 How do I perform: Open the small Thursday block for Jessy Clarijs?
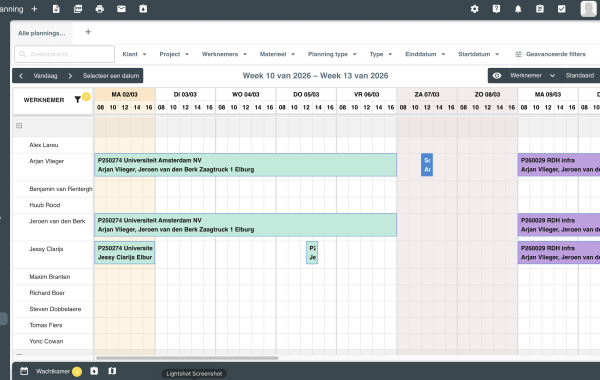(312, 253)
